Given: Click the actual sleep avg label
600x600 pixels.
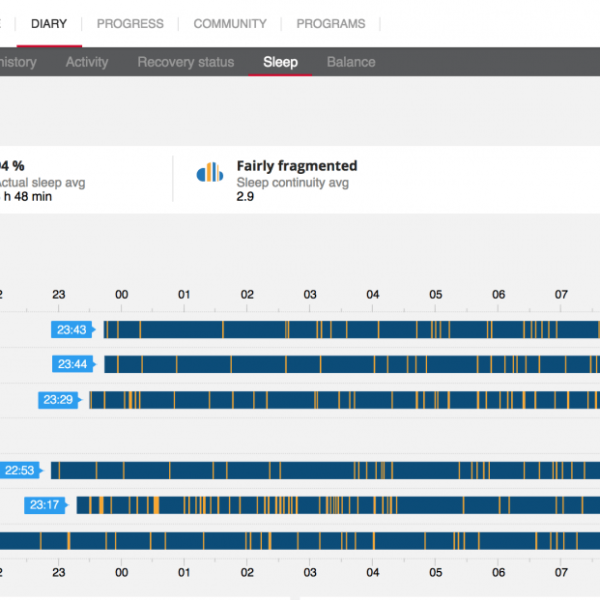Looking at the screenshot, I should 40,182.
